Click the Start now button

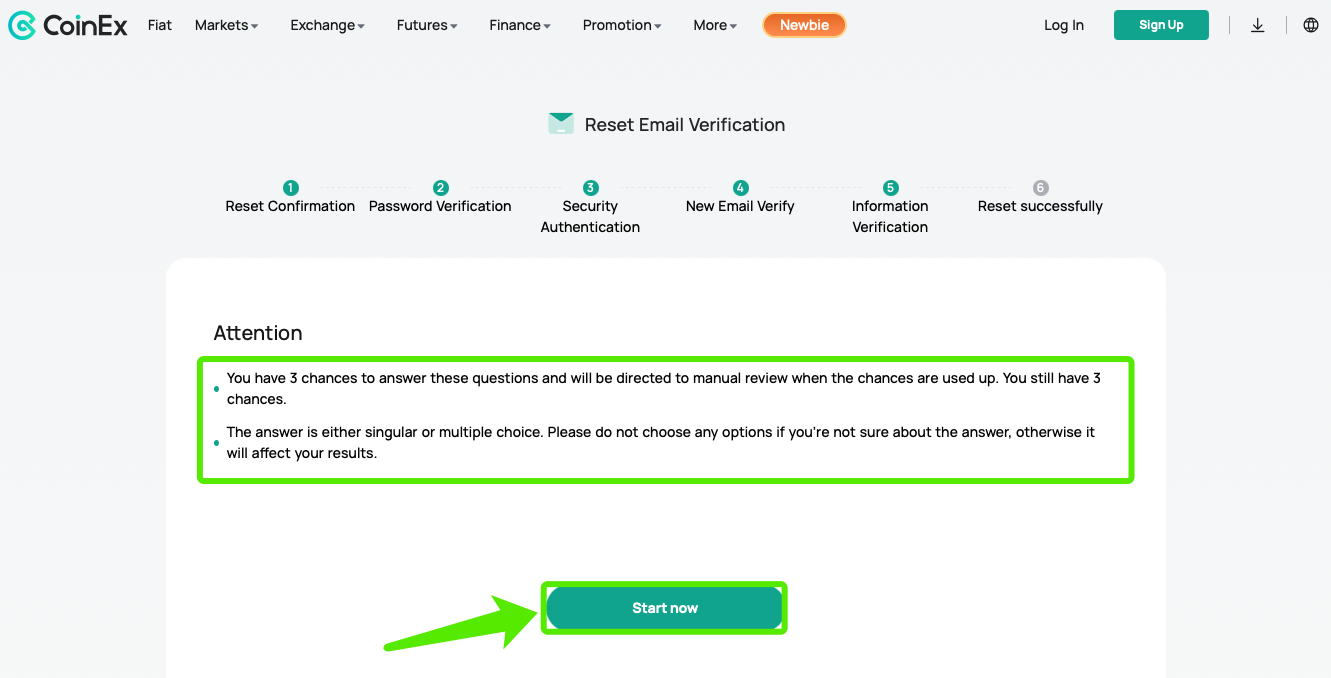(x=664, y=608)
